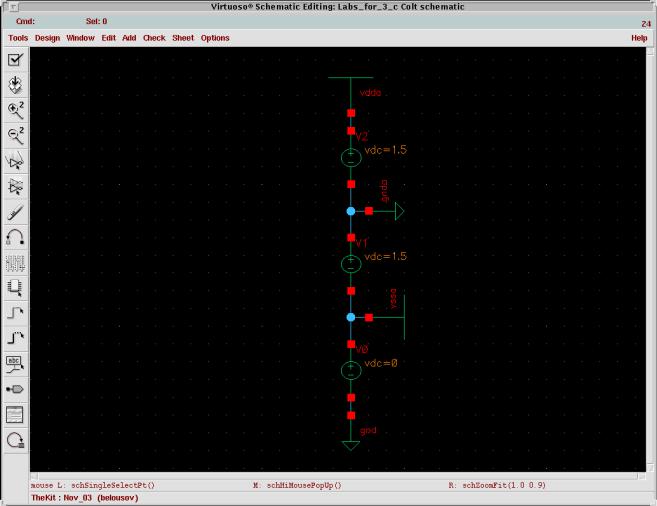The image size is (657, 506).
Task: Click the red pin square on gnda wire
Action: [369, 211]
